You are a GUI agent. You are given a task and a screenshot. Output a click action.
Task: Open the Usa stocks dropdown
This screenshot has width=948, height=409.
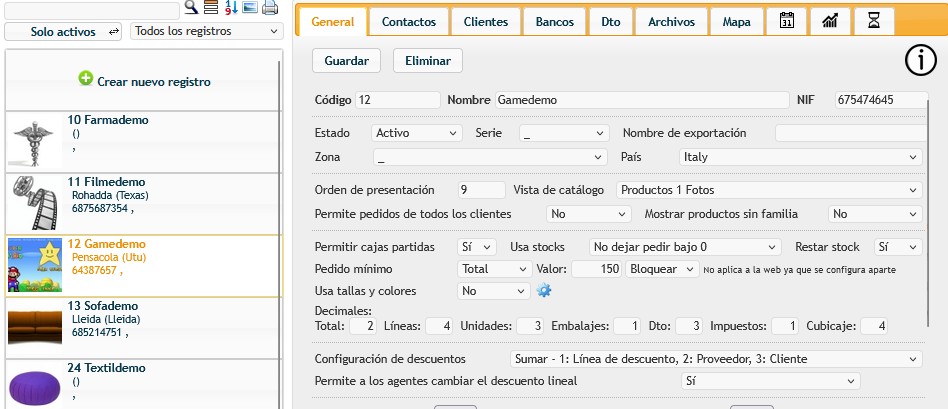[x=685, y=247]
